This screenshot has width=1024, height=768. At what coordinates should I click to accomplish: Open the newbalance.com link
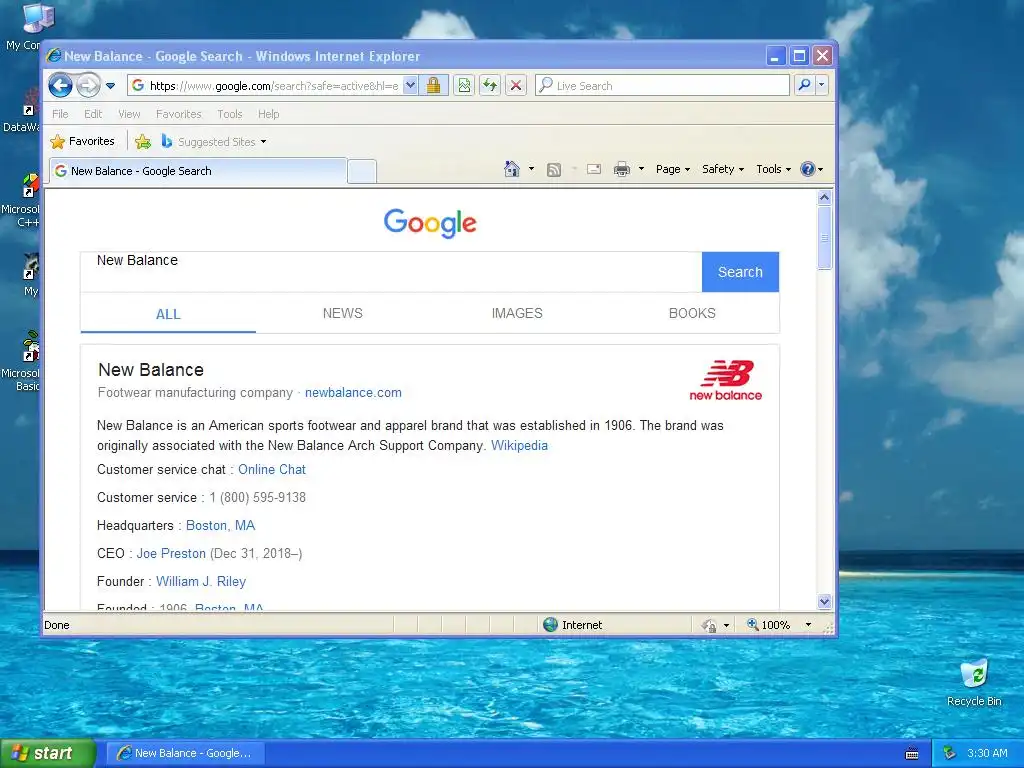click(x=353, y=392)
